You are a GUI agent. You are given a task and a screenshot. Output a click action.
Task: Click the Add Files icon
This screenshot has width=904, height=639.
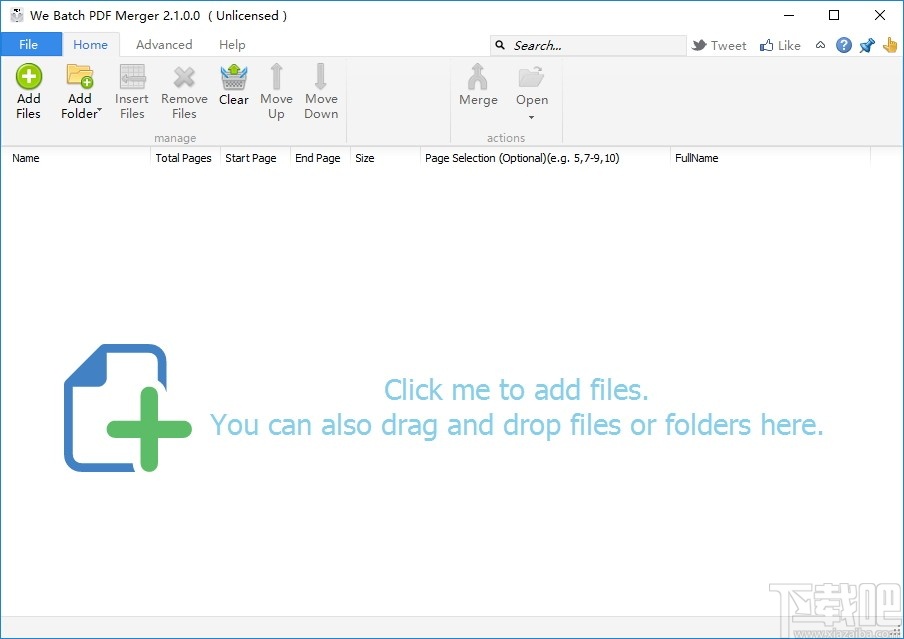[28, 78]
